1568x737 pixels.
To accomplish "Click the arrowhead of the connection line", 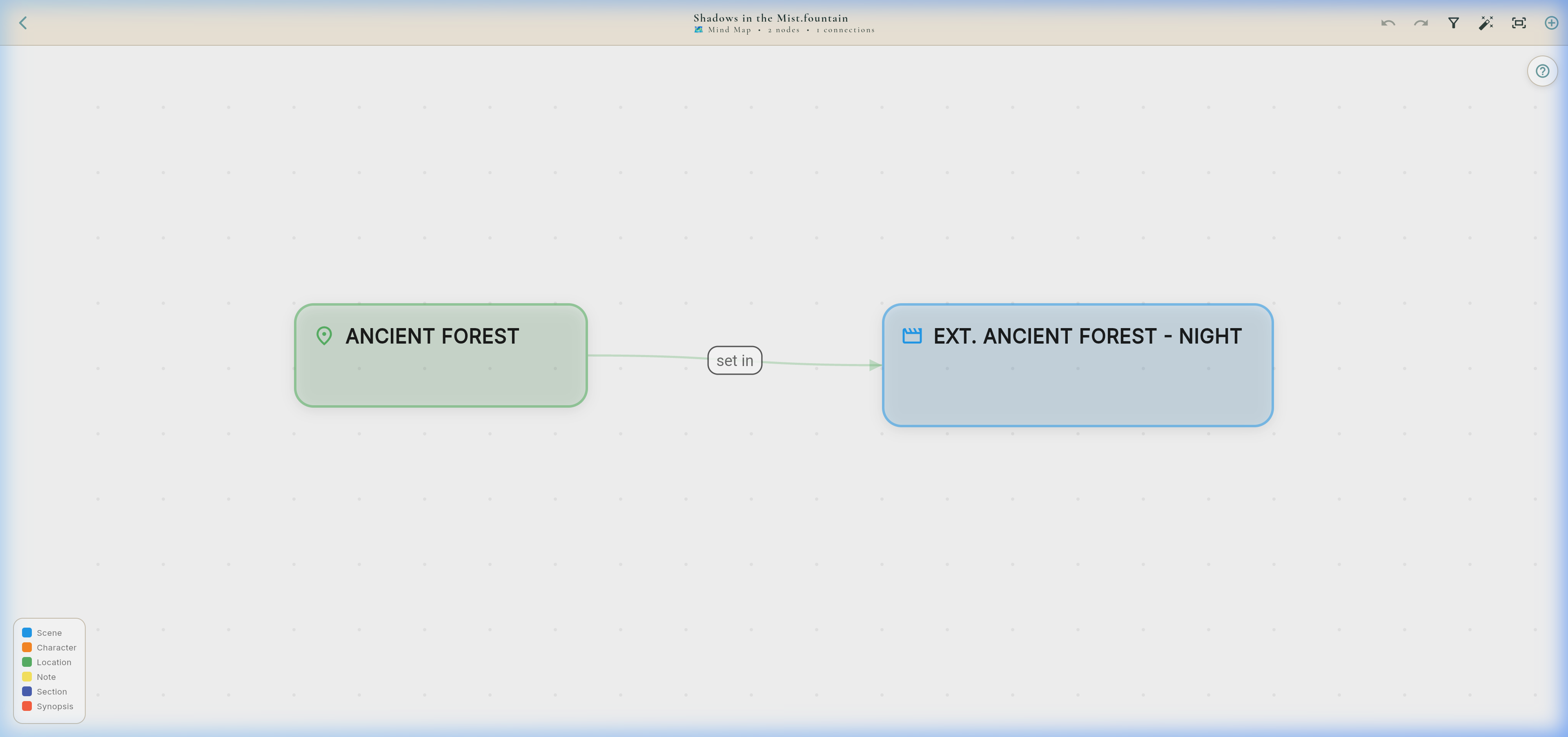I will [875, 365].
